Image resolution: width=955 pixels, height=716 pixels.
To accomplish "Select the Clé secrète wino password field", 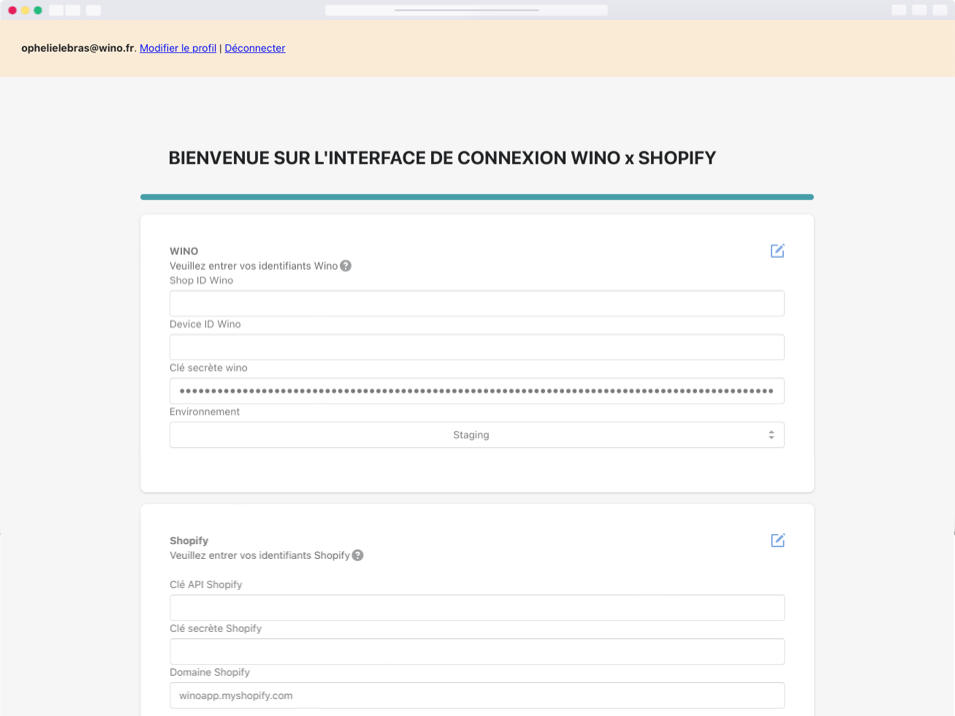I will point(476,391).
